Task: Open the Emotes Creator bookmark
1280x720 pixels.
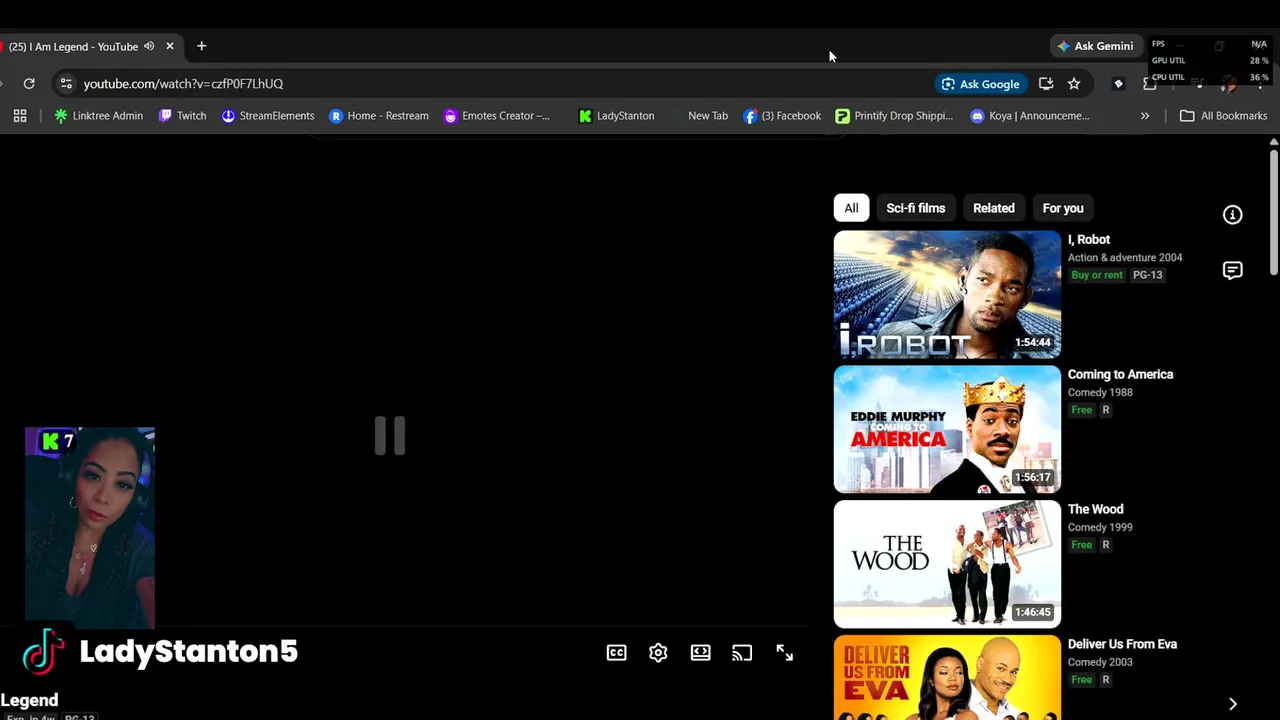Action: click(497, 116)
